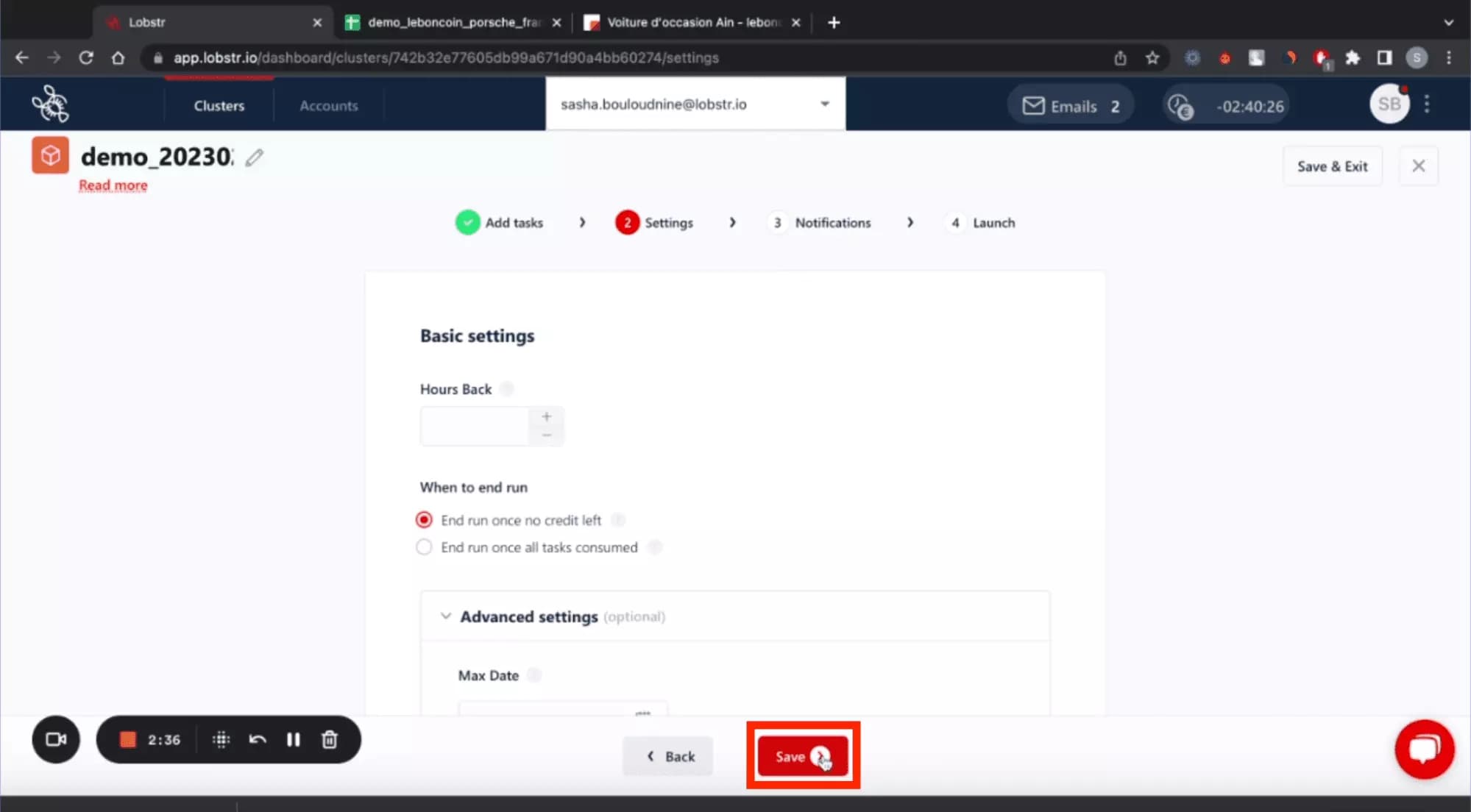
Task: Click the Save & Exit button
Action: coord(1332,165)
